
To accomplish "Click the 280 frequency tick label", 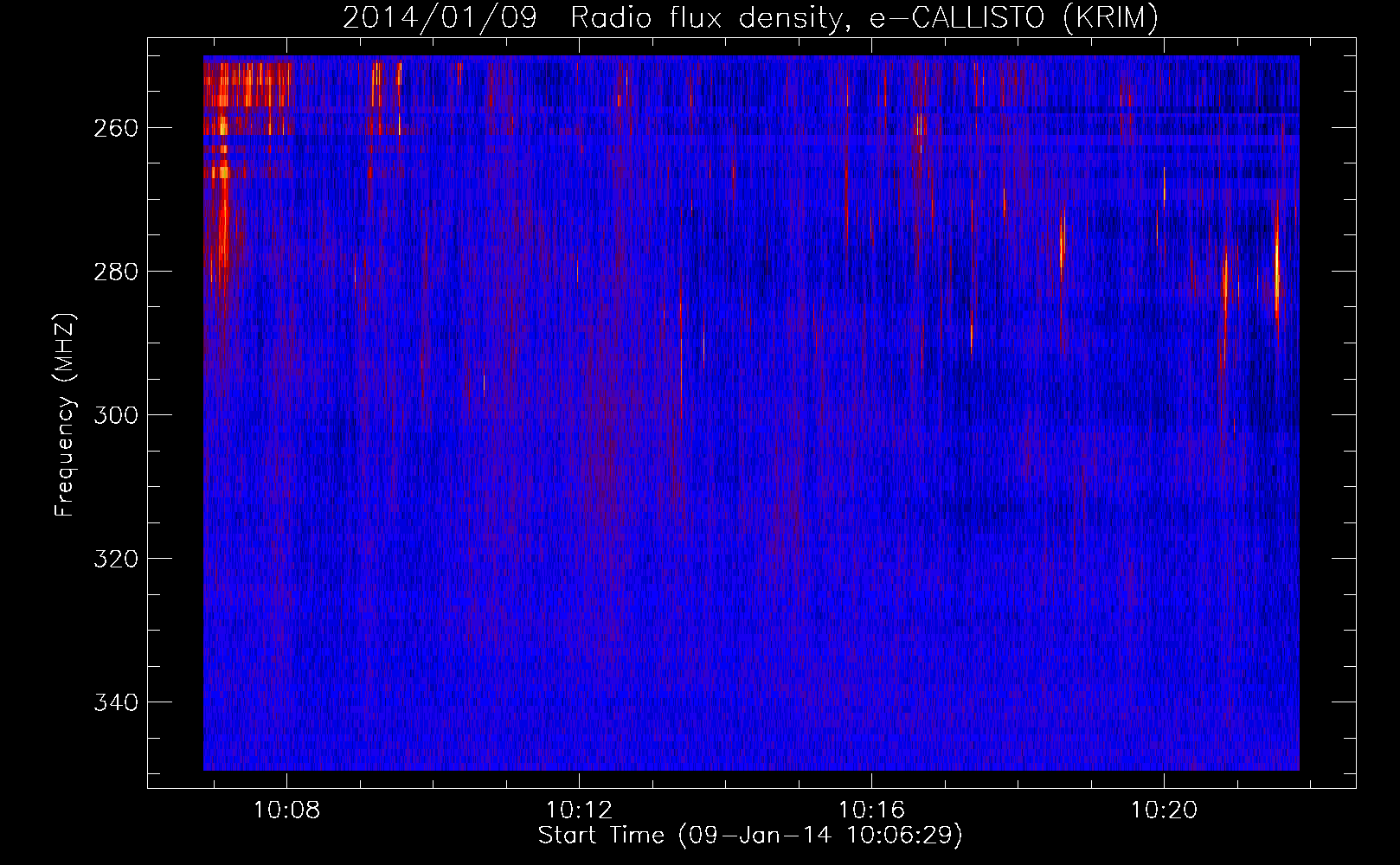I will pos(115,272).
